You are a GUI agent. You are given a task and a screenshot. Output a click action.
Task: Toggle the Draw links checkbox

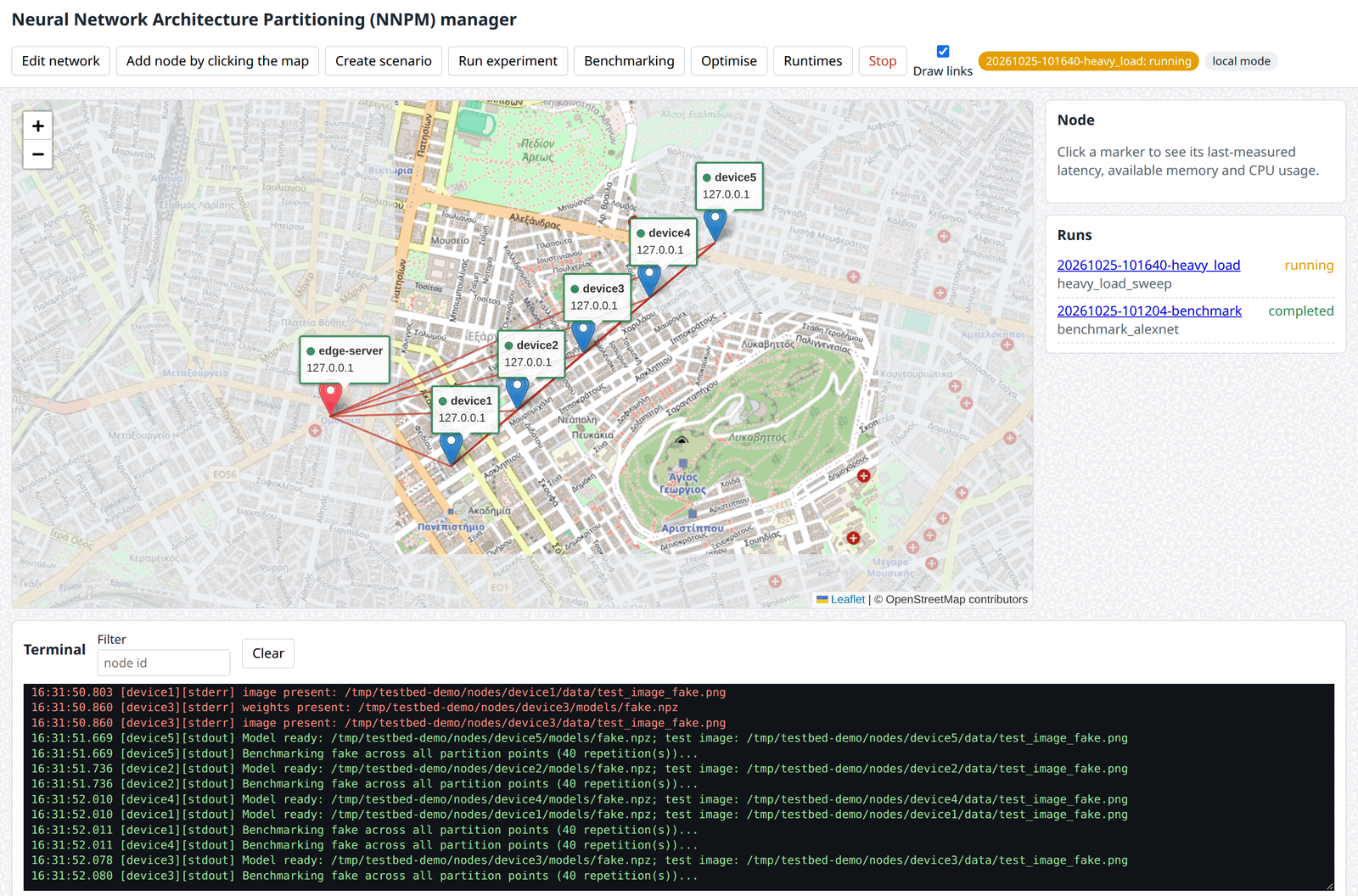943,51
